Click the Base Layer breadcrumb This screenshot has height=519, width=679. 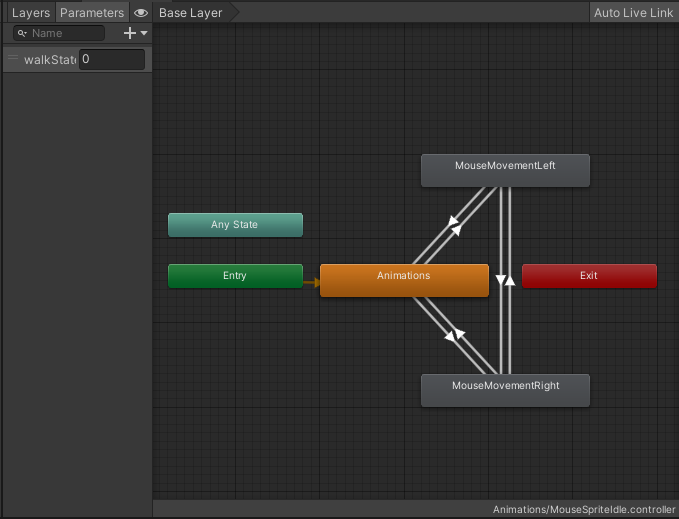coord(191,13)
